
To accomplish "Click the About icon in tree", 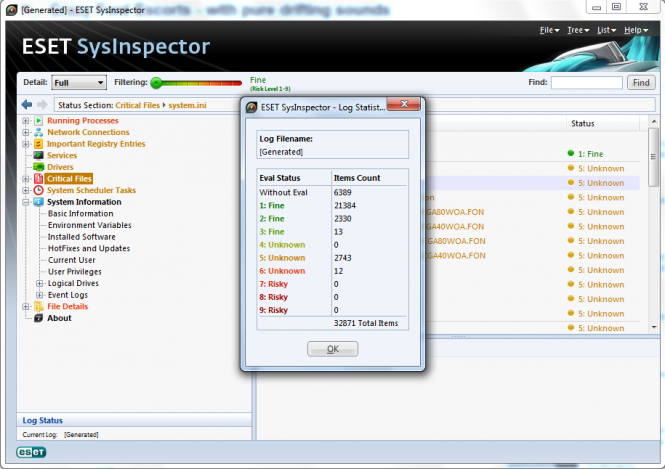I will [x=39, y=318].
